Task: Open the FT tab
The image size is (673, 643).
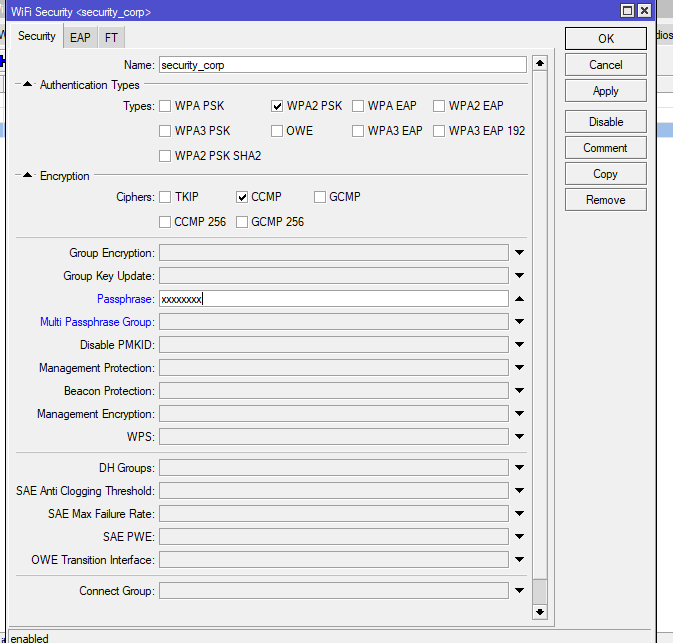Action: [111, 38]
